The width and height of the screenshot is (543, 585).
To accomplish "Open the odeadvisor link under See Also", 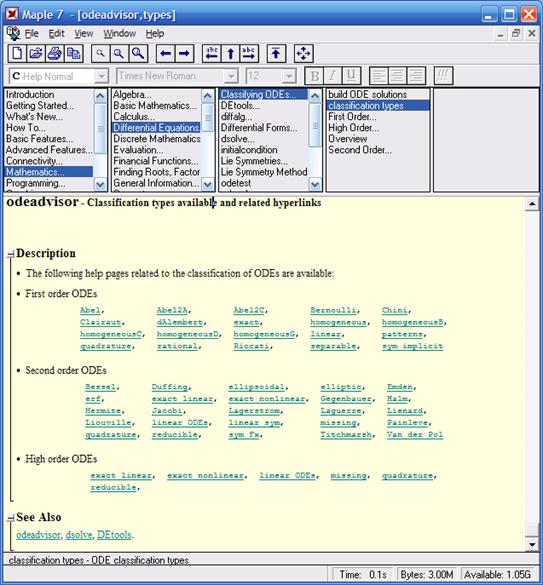I will [38, 535].
